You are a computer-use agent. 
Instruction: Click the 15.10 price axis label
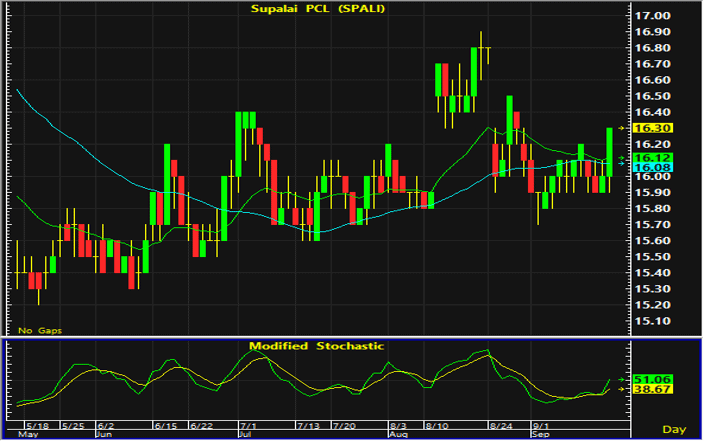tap(652, 321)
